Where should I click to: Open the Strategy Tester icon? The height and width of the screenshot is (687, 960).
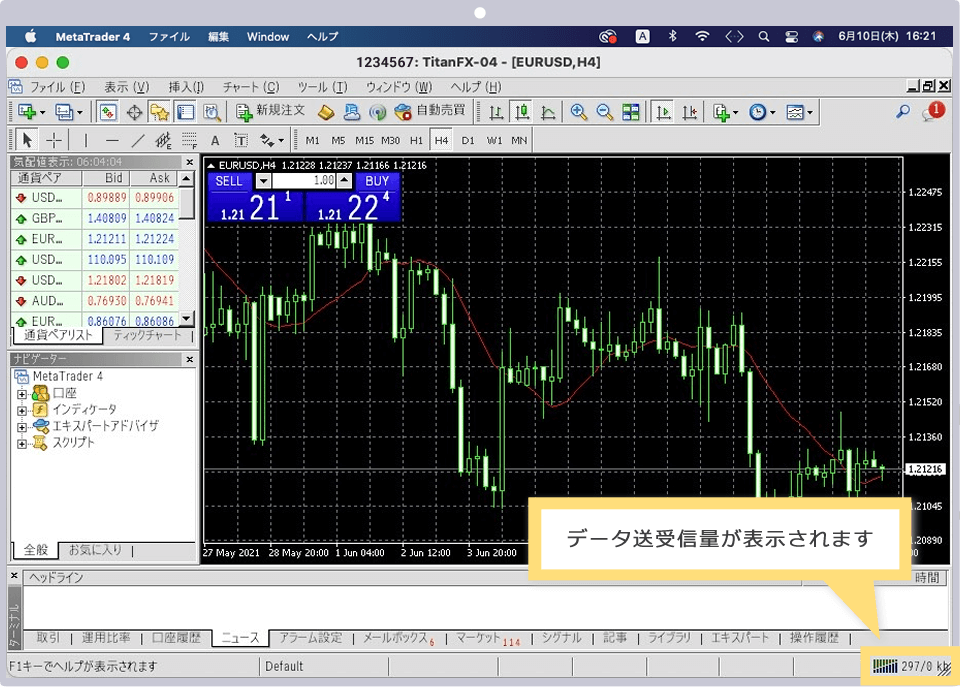(211, 112)
